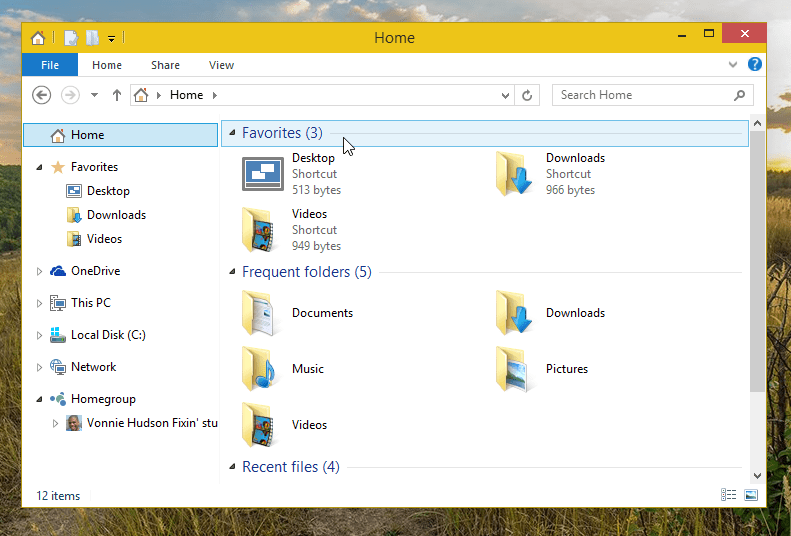Screen dimensions: 791x536
Task: Select Music folder icon
Action: point(260,369)
